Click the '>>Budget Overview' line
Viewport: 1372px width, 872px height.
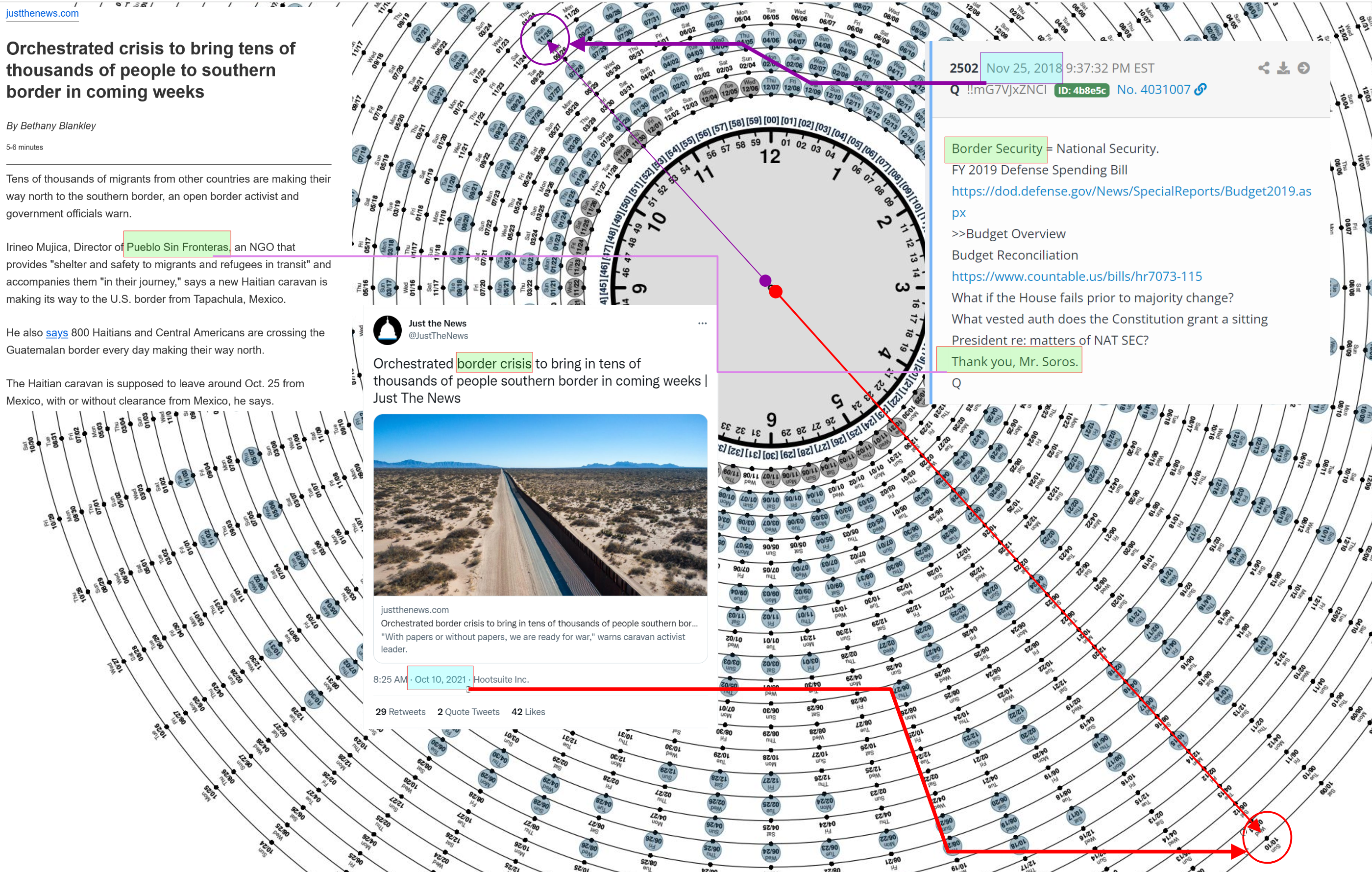[x=1008, y=234]
